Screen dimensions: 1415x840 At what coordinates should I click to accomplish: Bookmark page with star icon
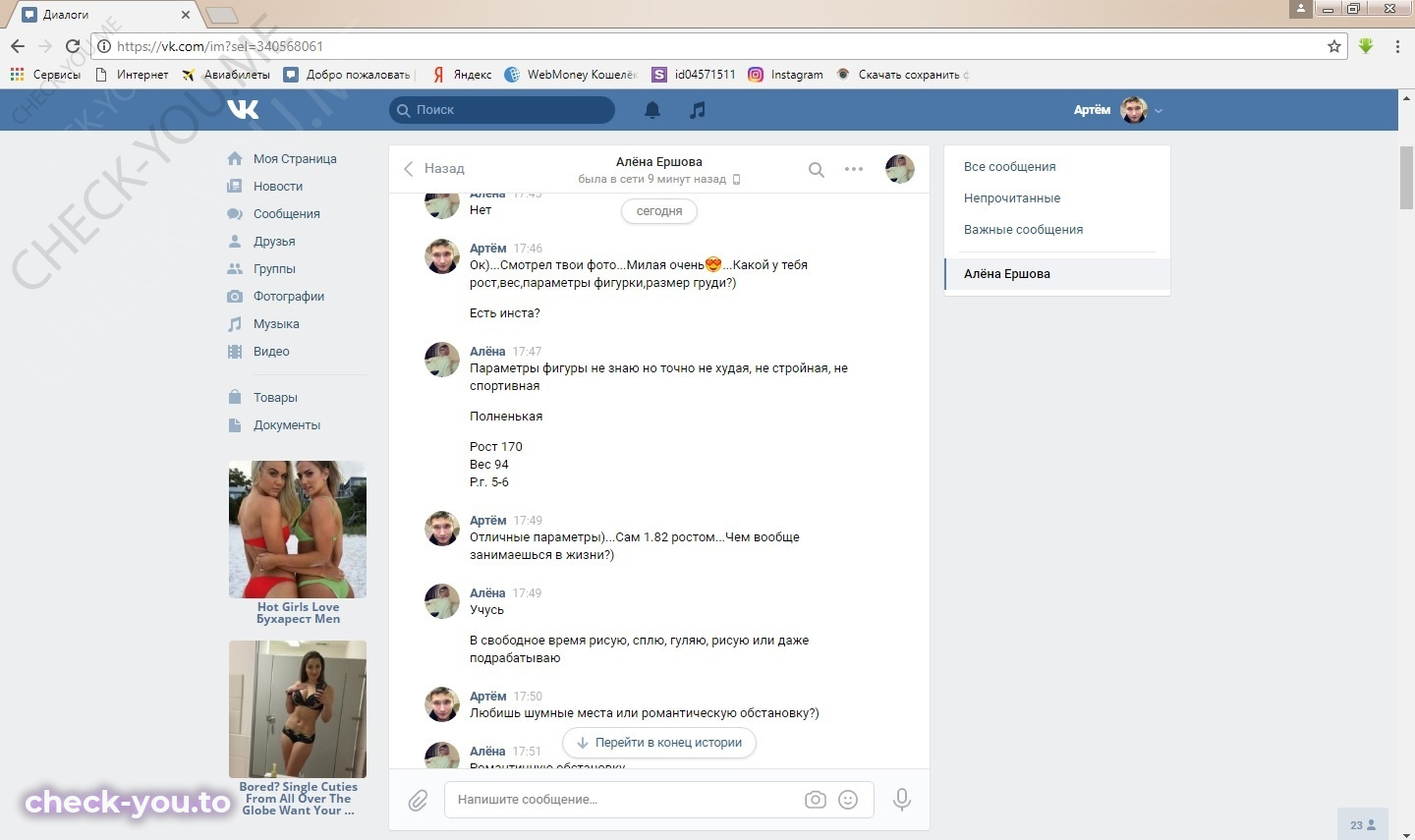pos(1333,46)
